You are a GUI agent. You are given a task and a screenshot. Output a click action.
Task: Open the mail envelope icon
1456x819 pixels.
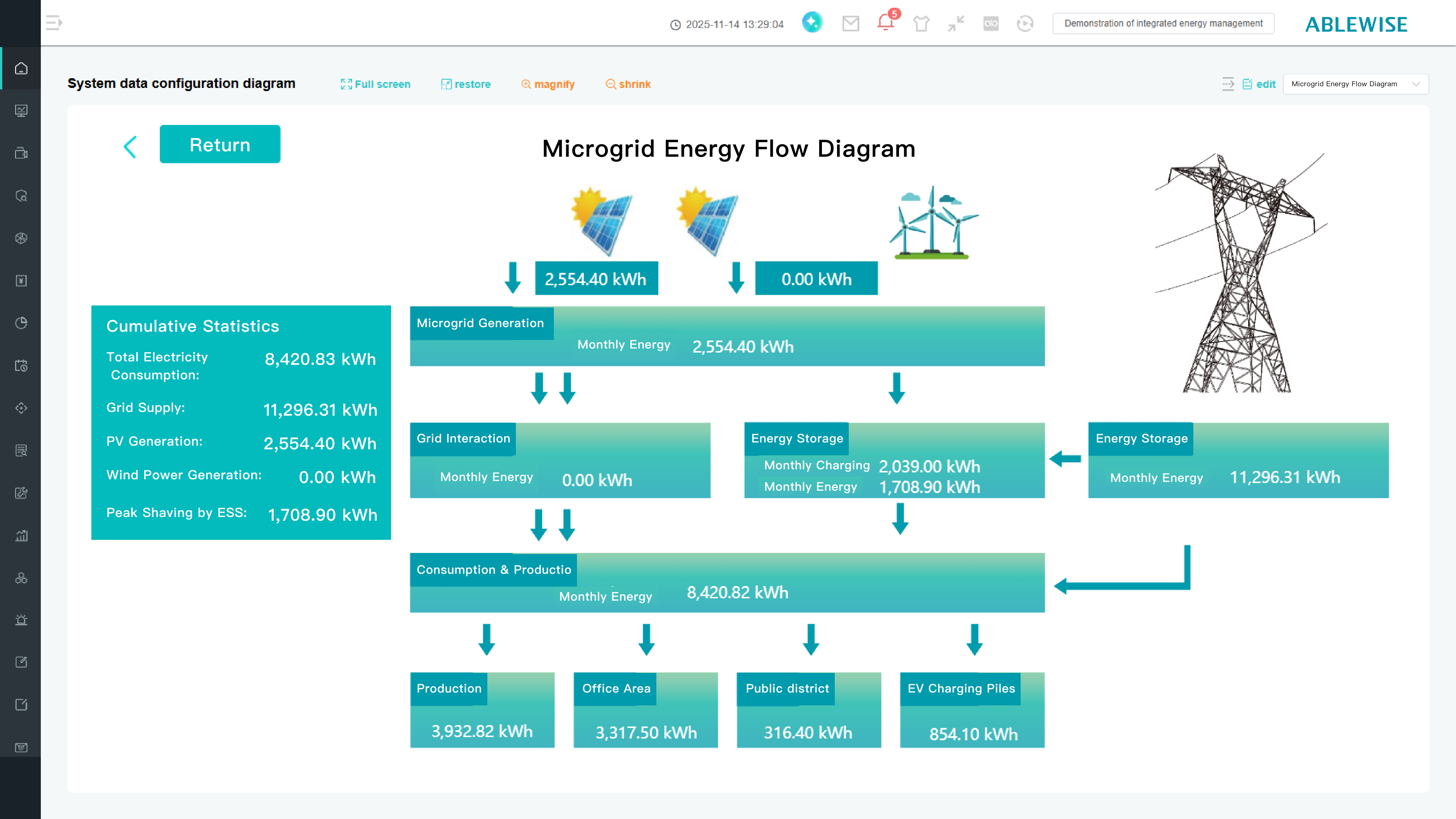coord(851,23)
